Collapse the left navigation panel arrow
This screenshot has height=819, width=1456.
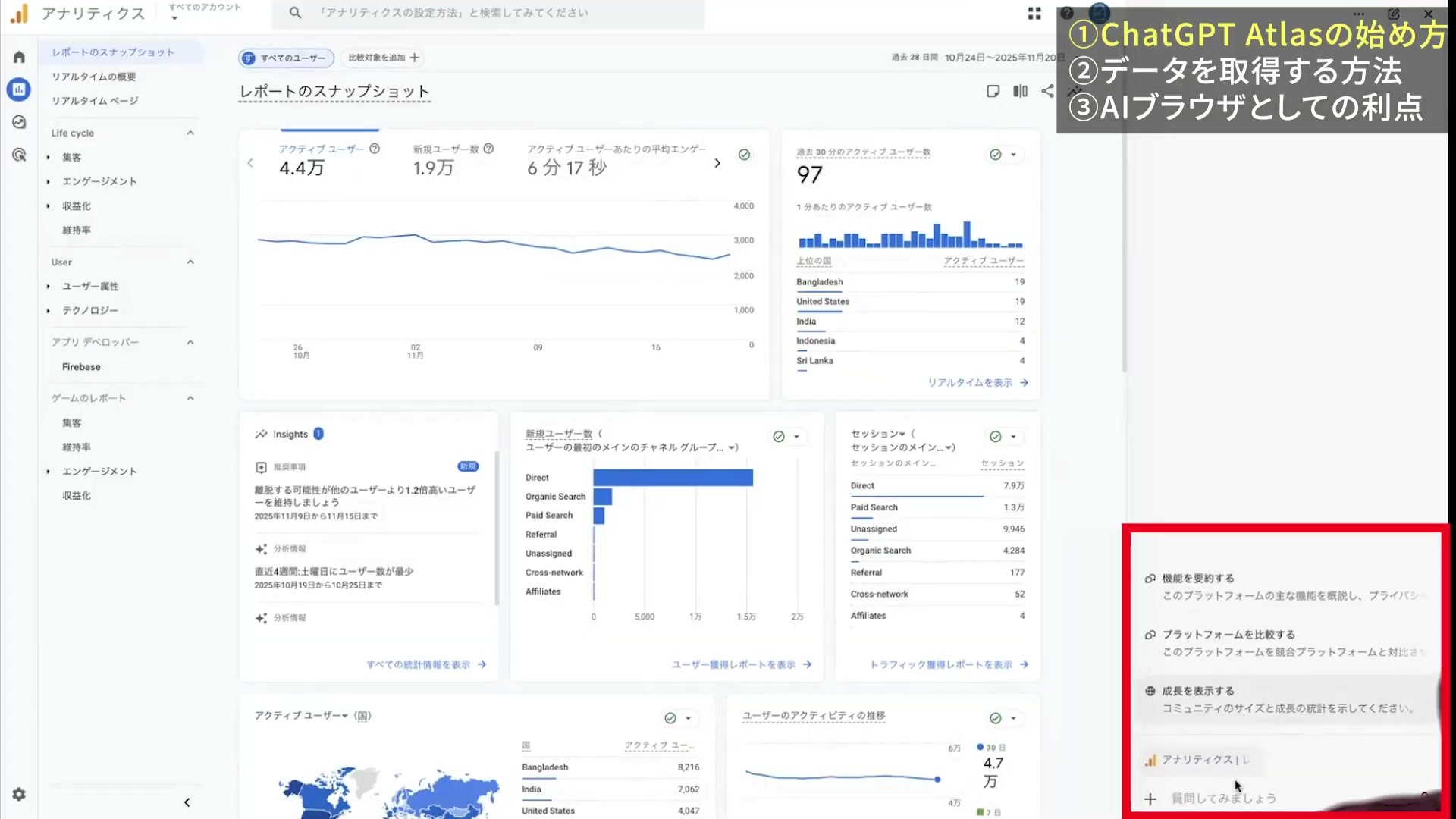click(x=187, y=802)
